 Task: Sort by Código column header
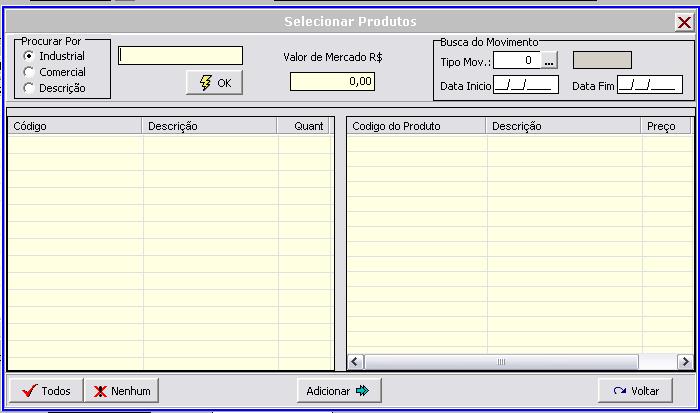click(x=75, y=126)
